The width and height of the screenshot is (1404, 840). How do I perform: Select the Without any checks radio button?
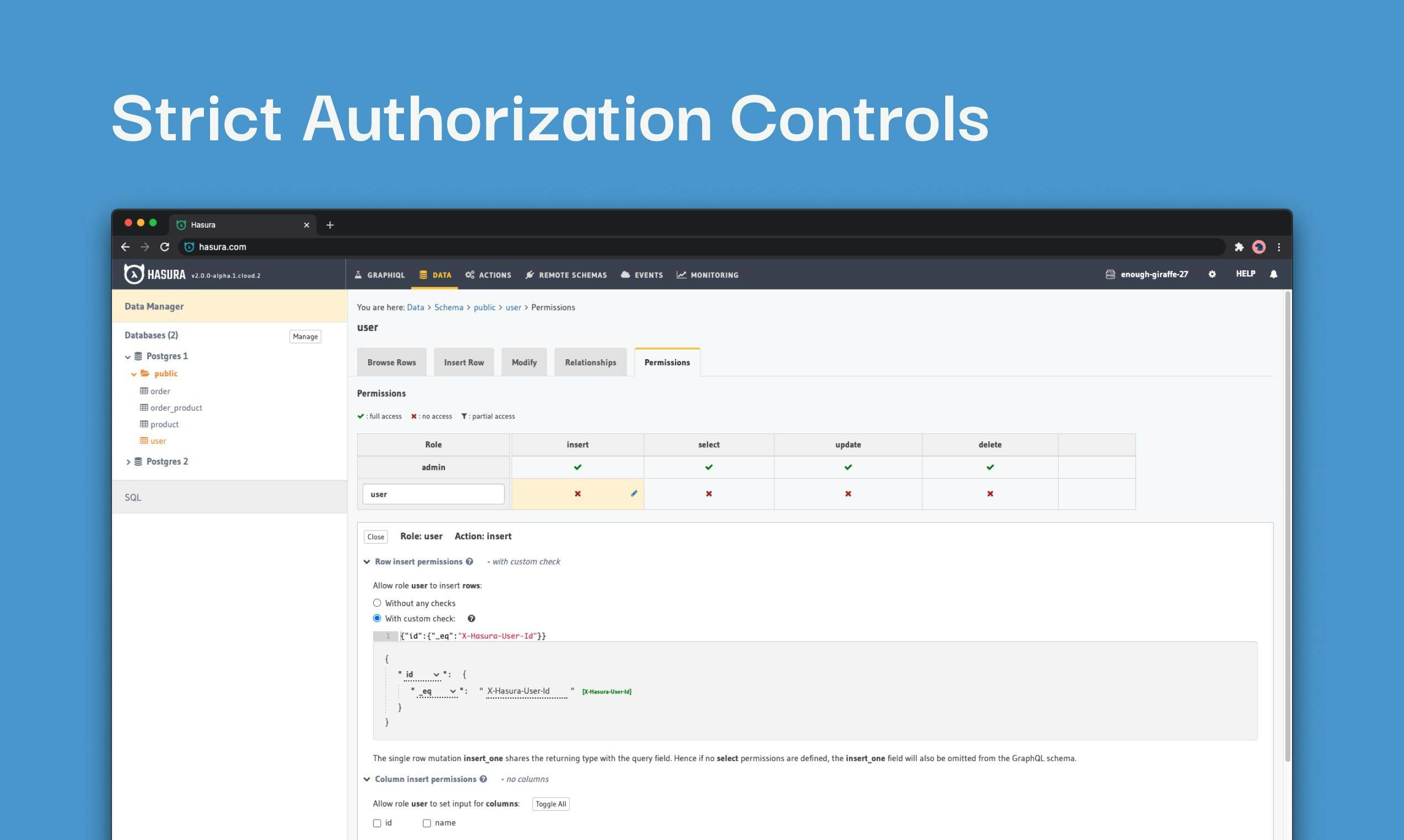click(x=377, y=603)
